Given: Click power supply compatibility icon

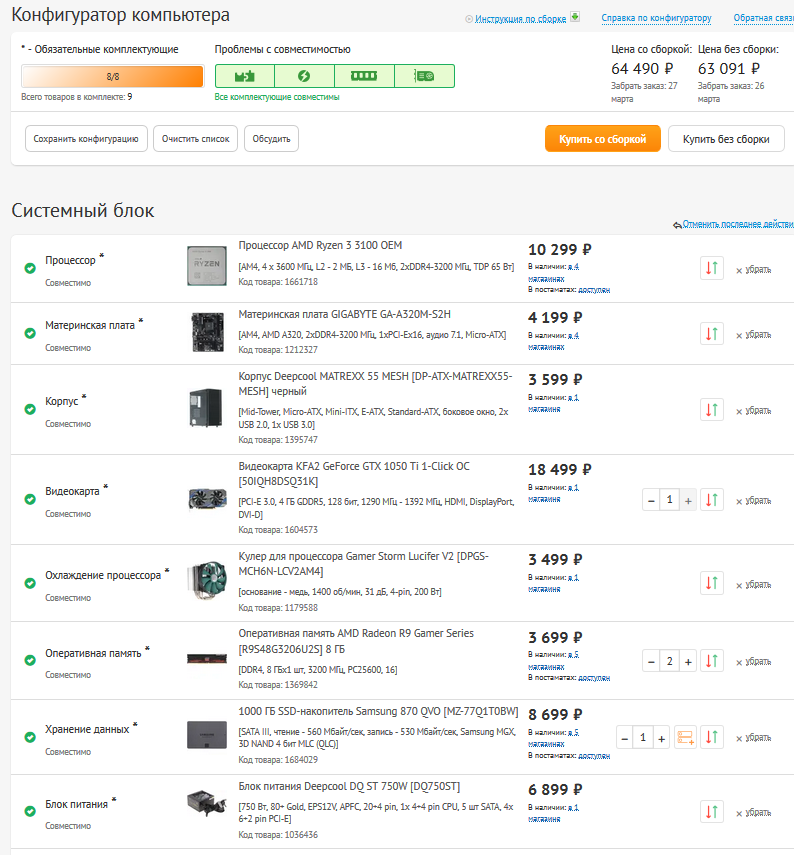Looking at the screenshot, I should coord(304,76).
